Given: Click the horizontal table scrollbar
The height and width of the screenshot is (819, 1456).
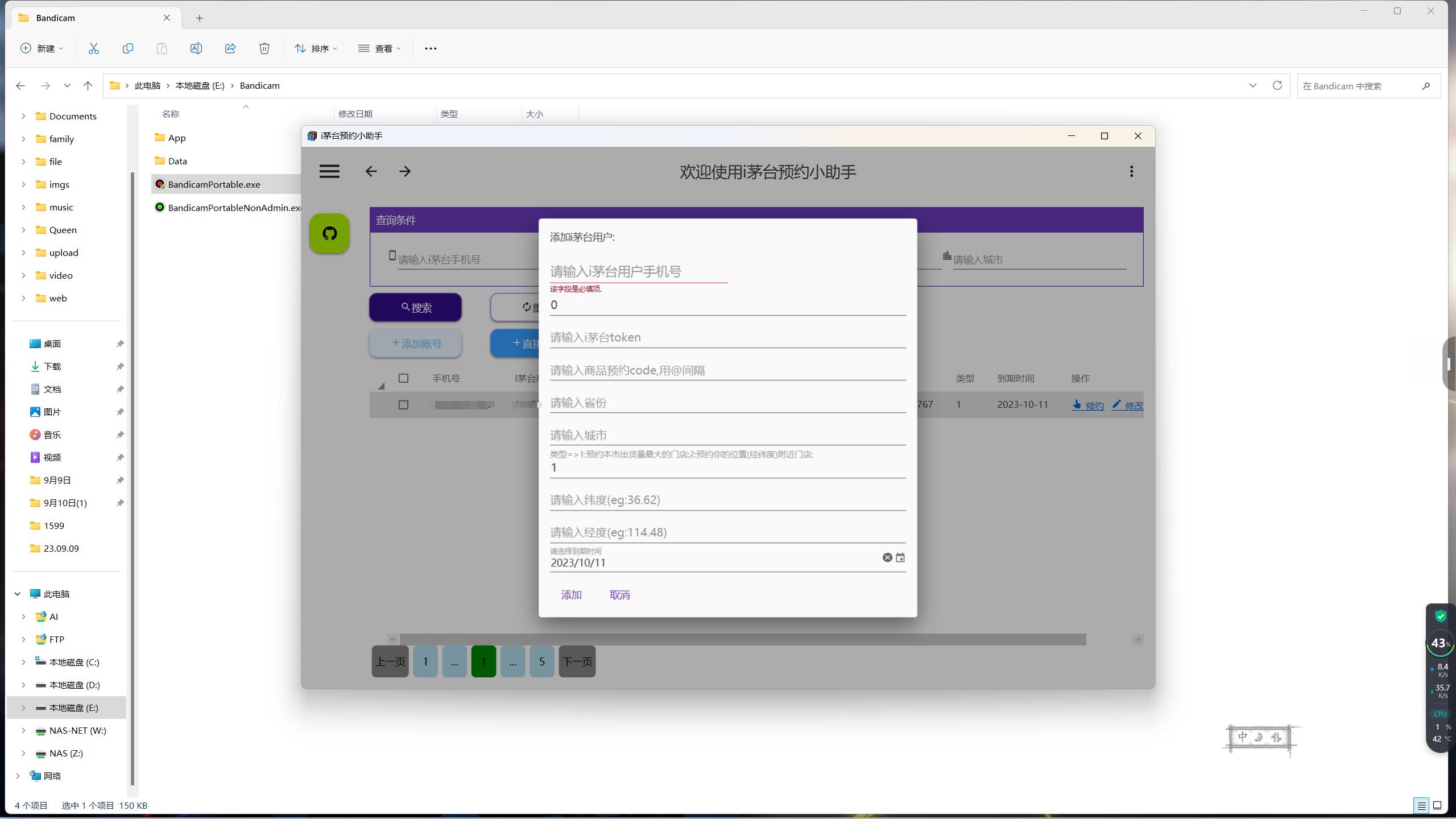Looking at the screenshot, I should coord(743,639).
